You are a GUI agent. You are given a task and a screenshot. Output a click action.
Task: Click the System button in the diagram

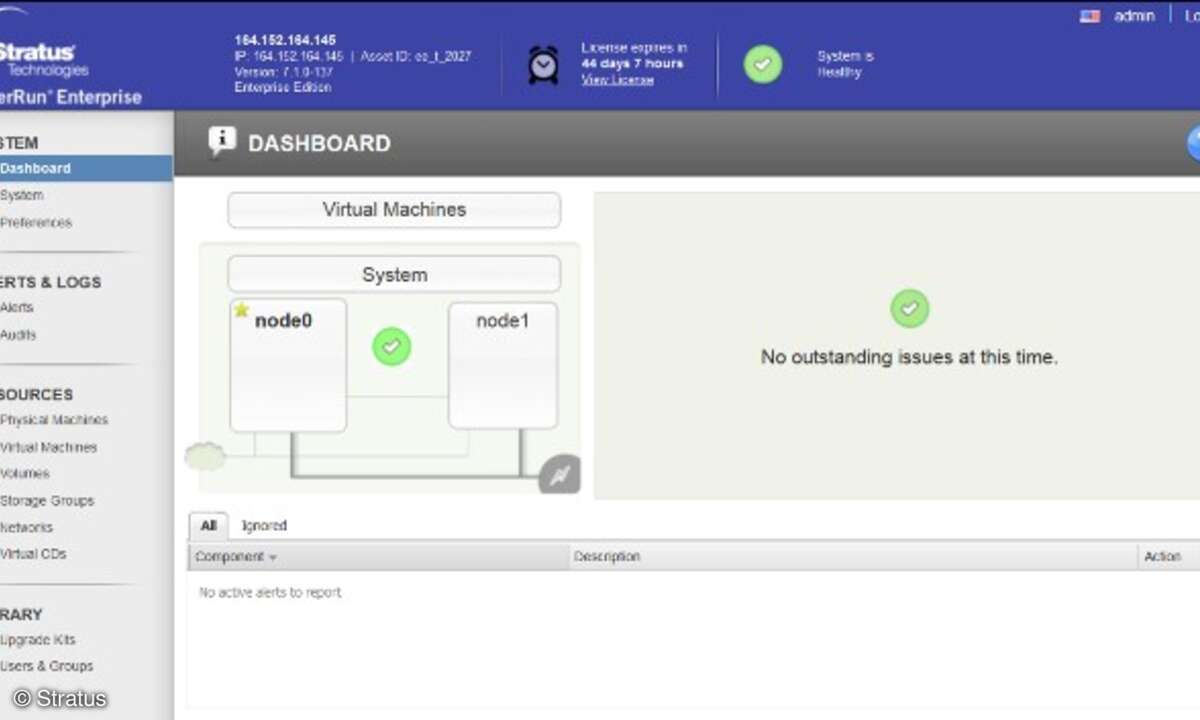[x=394, y=274]
